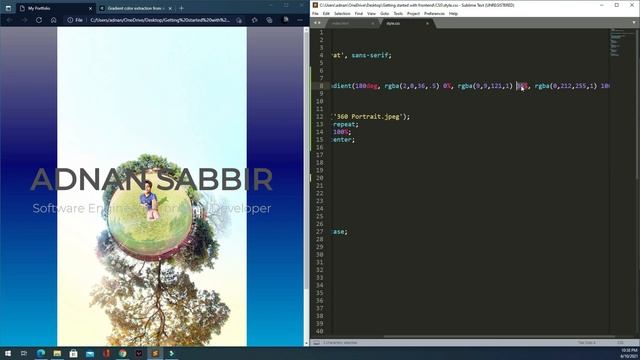Open Favorites star icon in browser toolbar
Screen dimensions: 640x360
255,20
